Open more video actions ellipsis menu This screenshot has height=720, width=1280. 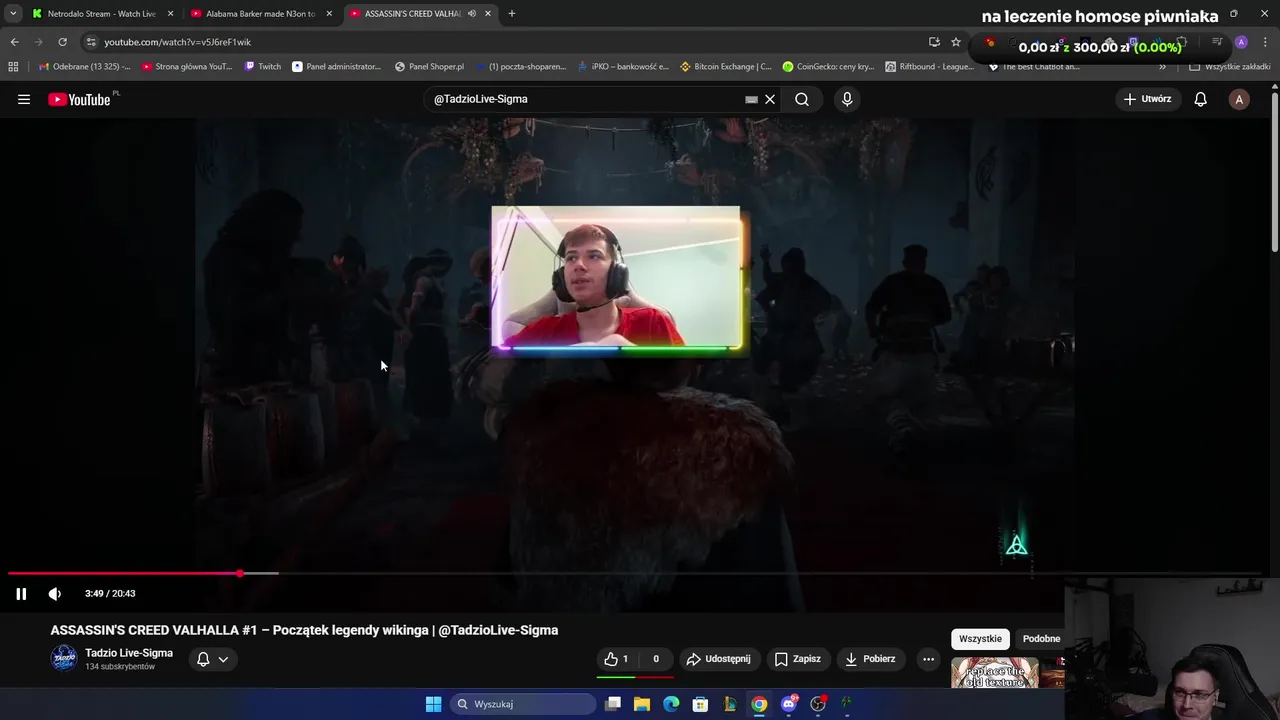tap(928, 659)
